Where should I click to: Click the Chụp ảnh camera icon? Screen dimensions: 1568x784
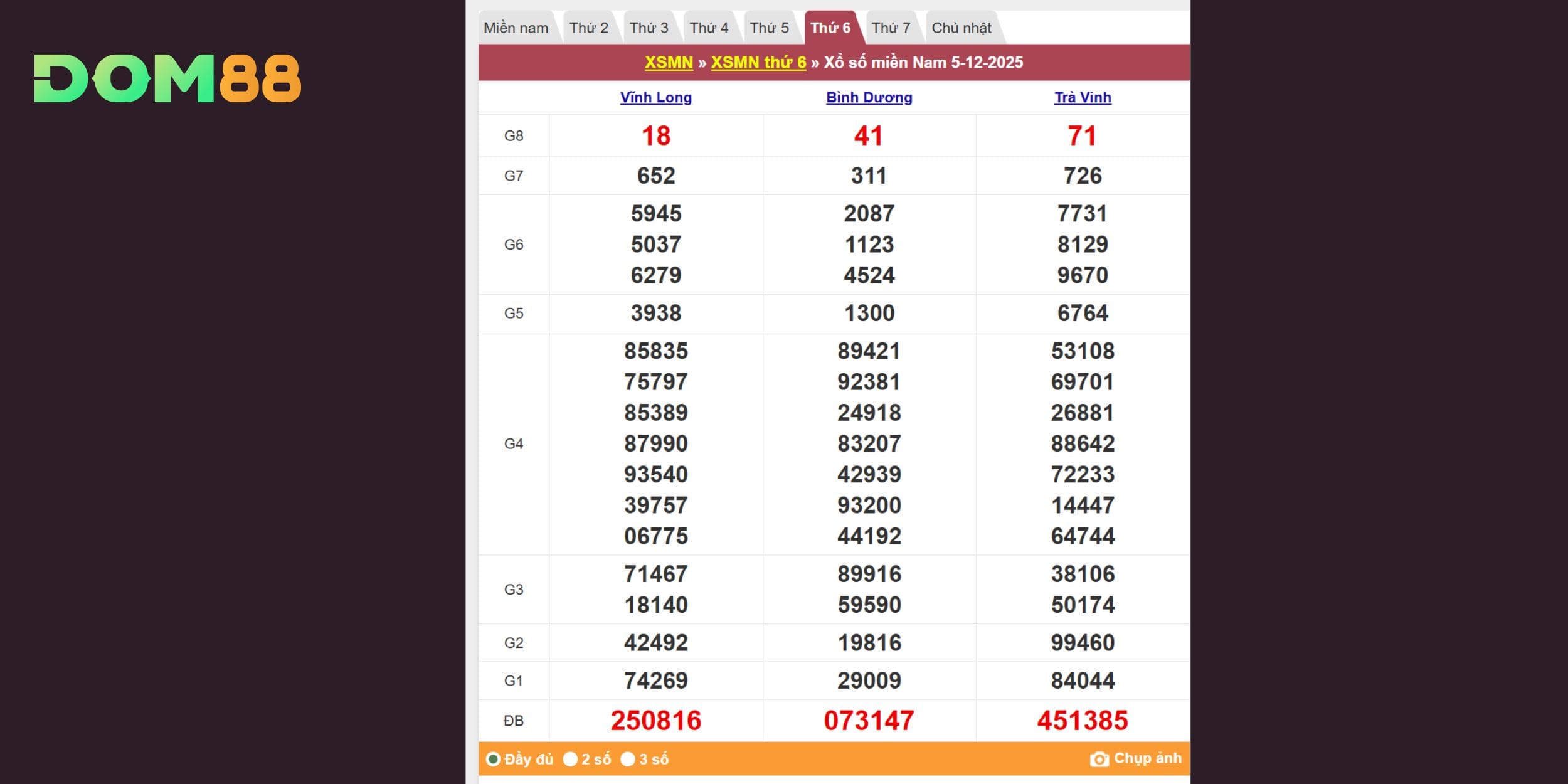coord(1099,760)
